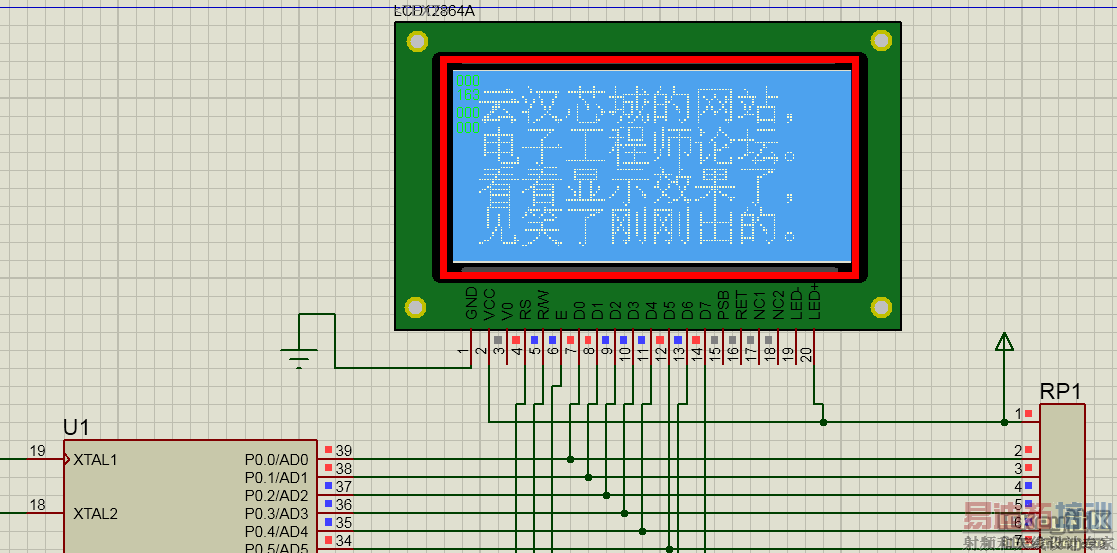
Task: Select U1 pin number 36
Action: click(x=344, y=505)
